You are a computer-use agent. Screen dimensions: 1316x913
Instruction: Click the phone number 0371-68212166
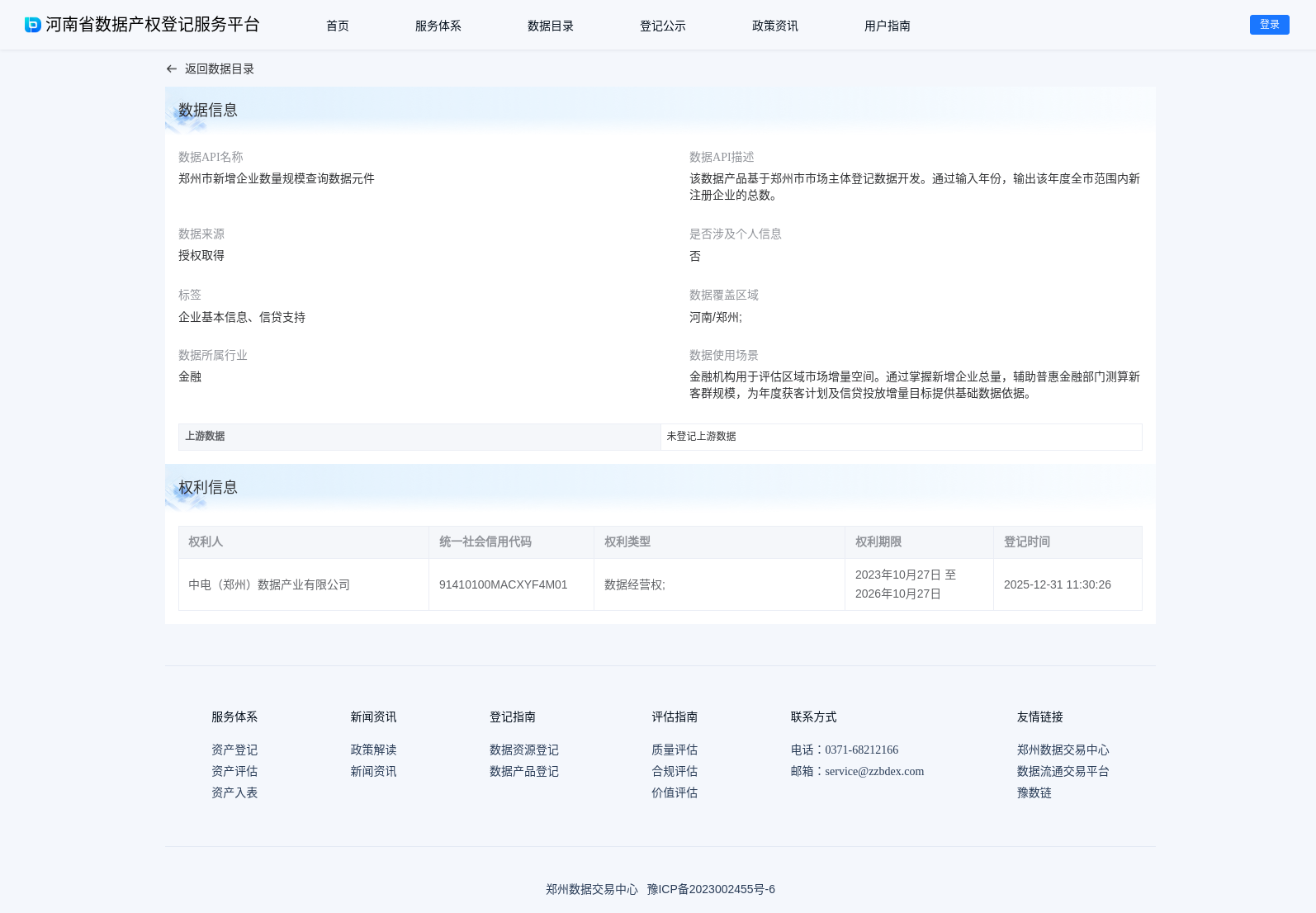[861, 750]
